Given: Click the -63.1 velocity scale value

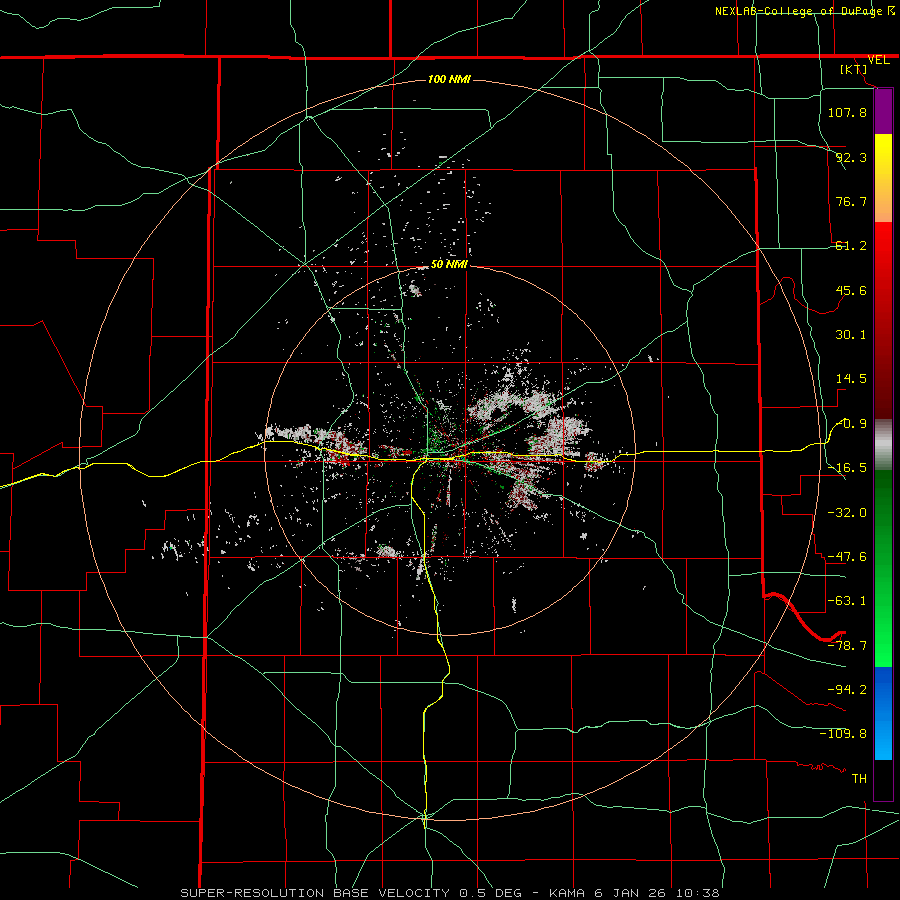Looking at the screenshot, I should (x=847, y=601).
